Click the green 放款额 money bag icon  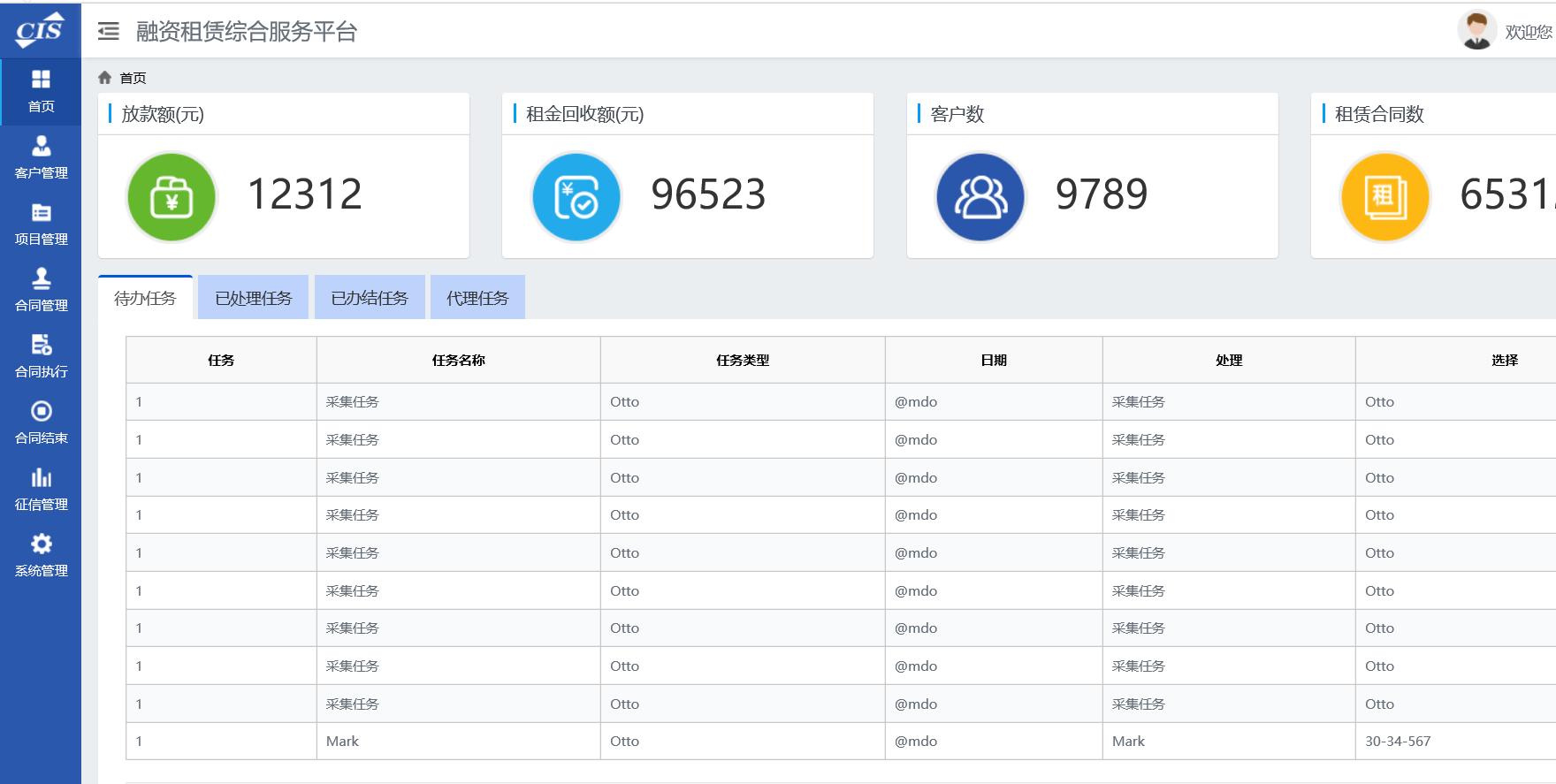tap(172, 197)
